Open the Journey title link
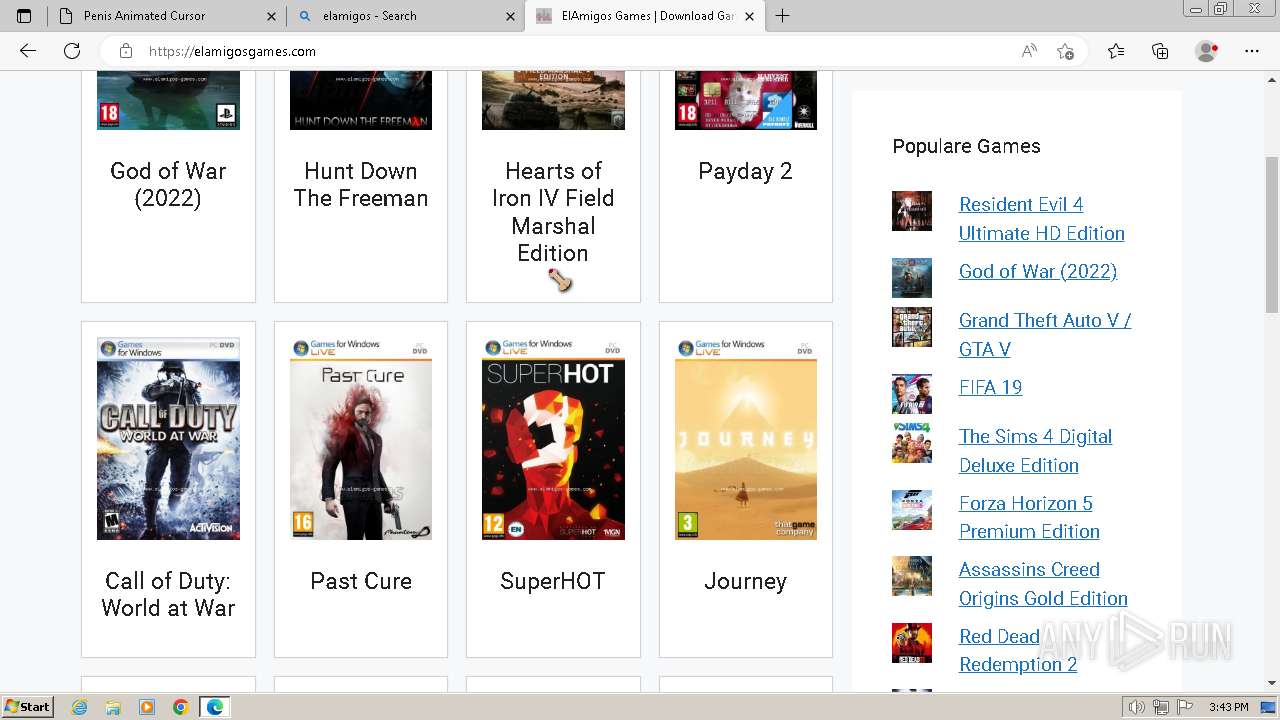Image resolution: width=1280 pixels, height=720 pixels. [x=746, y=581]
